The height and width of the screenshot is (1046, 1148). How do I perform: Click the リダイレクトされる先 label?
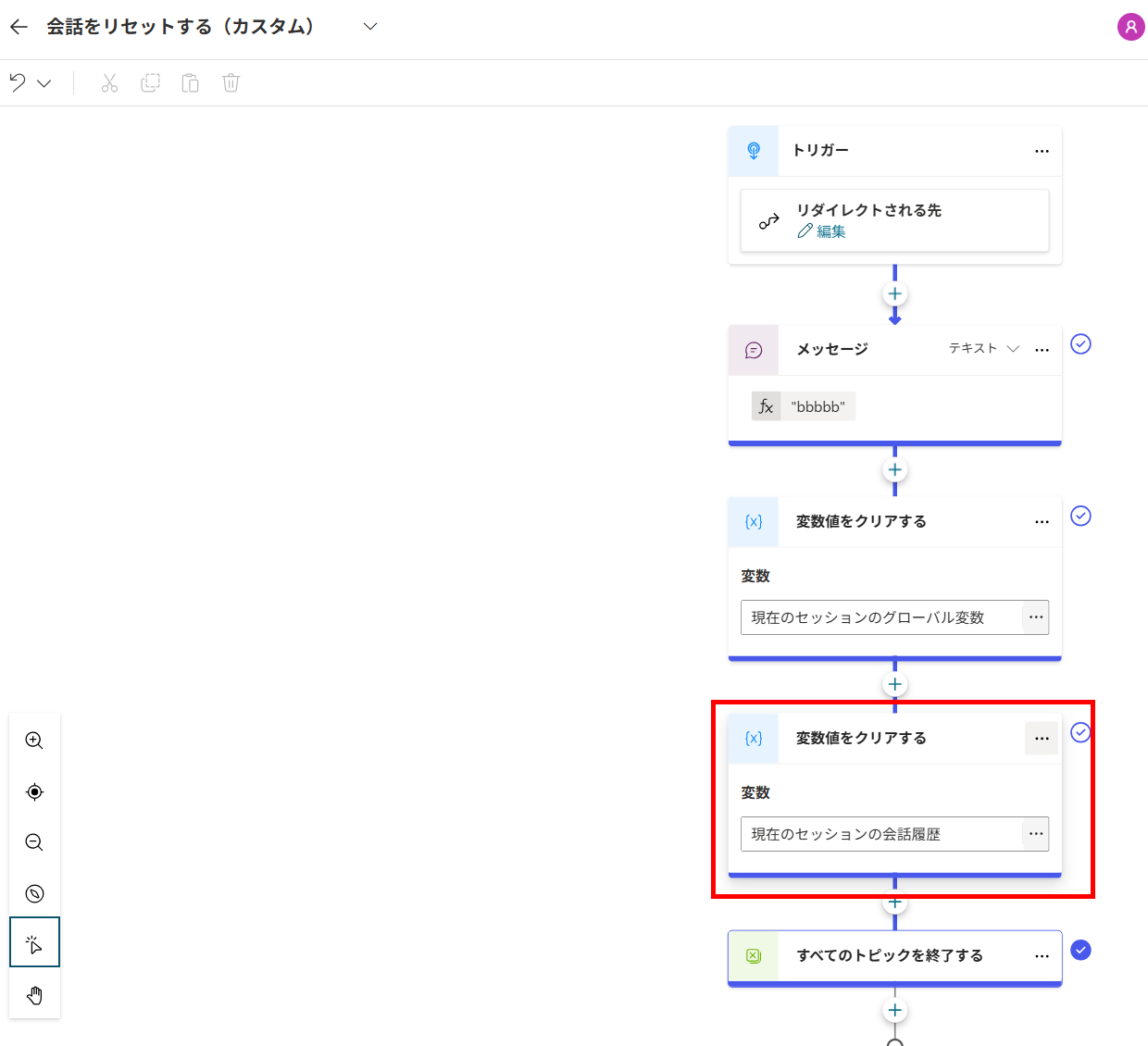coord(868,210)
